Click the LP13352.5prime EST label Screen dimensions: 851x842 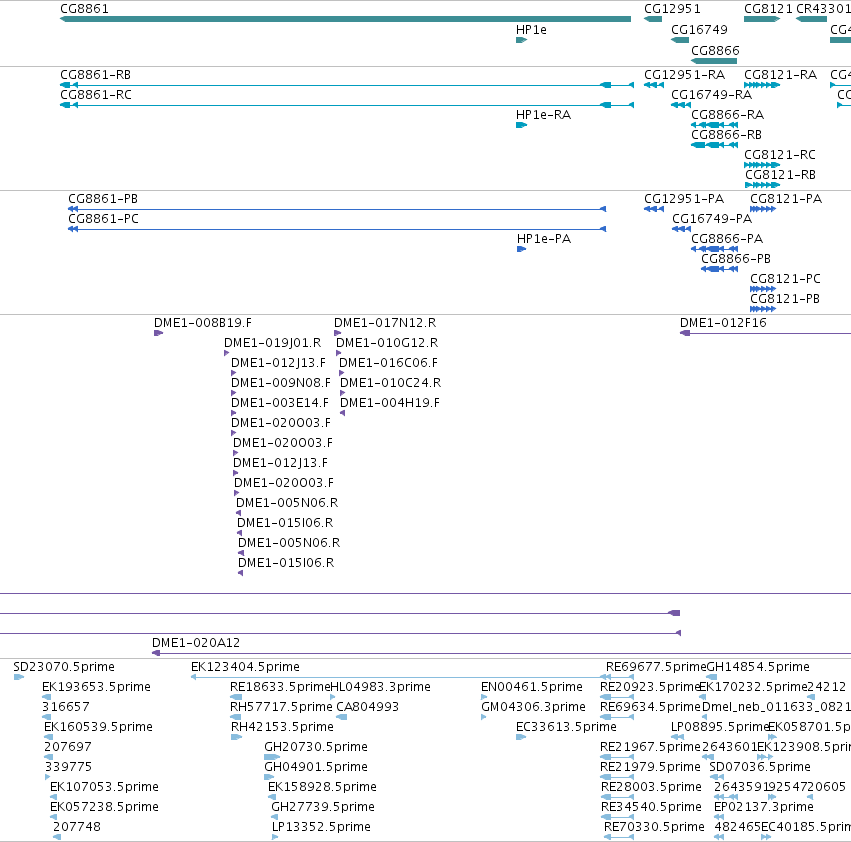coord(321,826)
